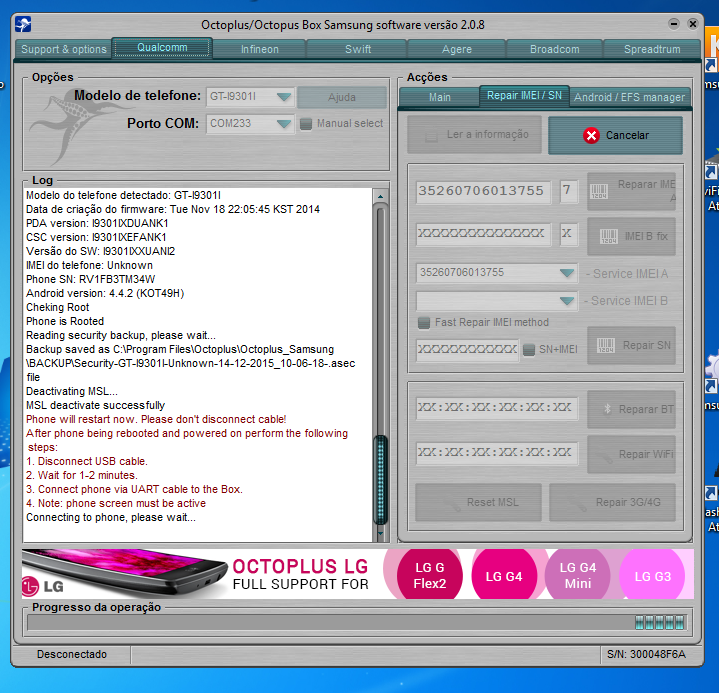Click the IMEI B fix button
The height and width of the screenshot is (693, 719).
click(x=631, y=236)
